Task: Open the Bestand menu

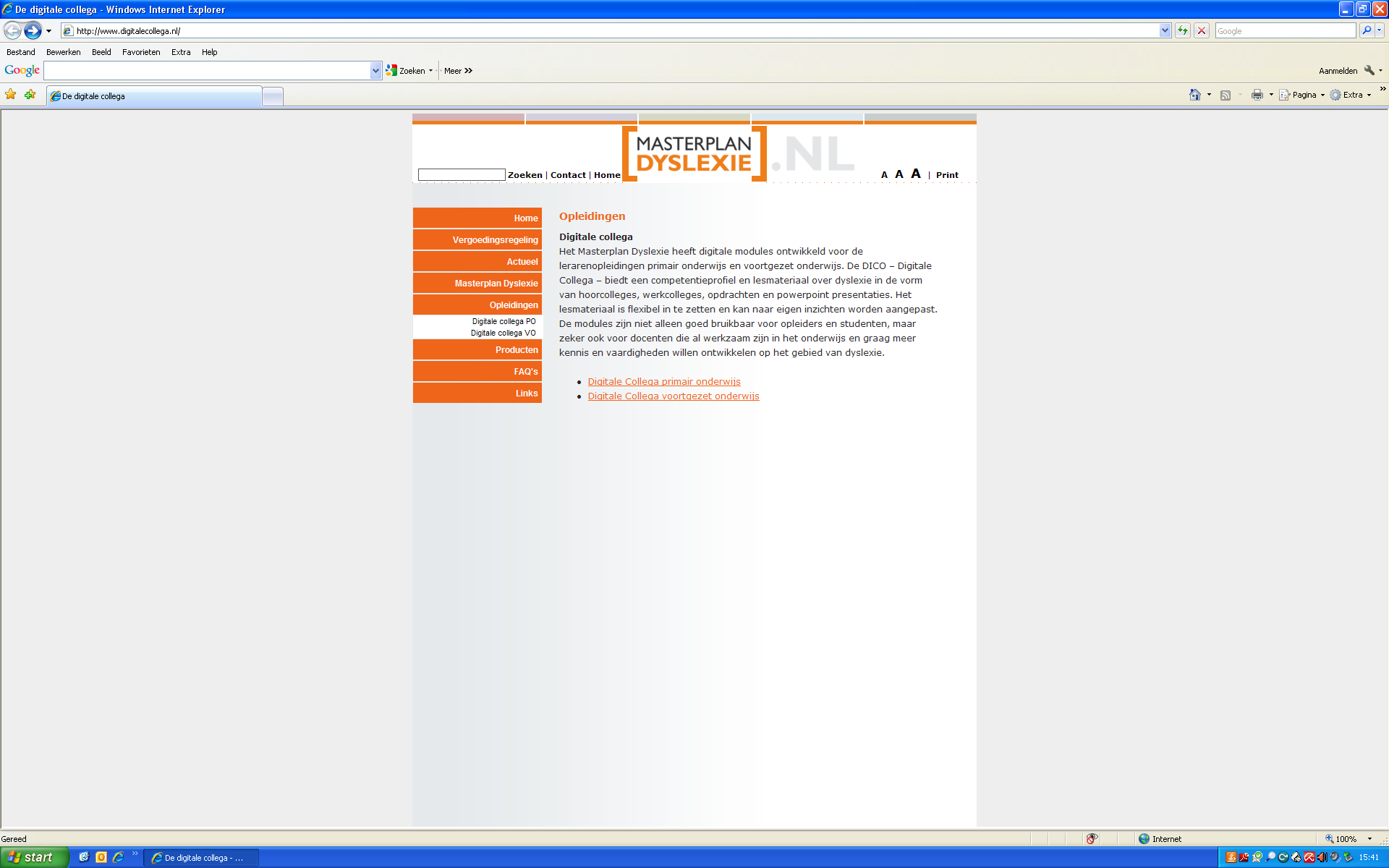Action: [x=21, y=52]
